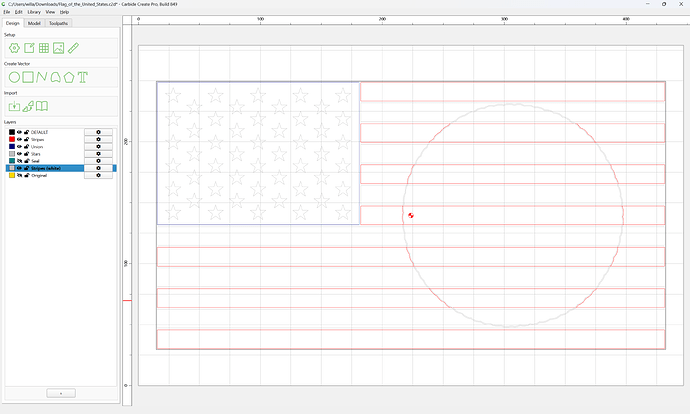Screen dimensions: 690x414
Task: Click the navy Union layer color swatch
Action: point(12,147)
